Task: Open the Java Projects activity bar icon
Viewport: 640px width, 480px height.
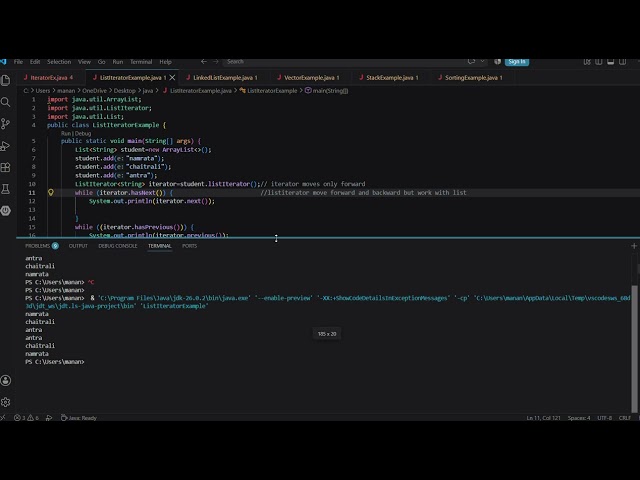Action: 6,211
